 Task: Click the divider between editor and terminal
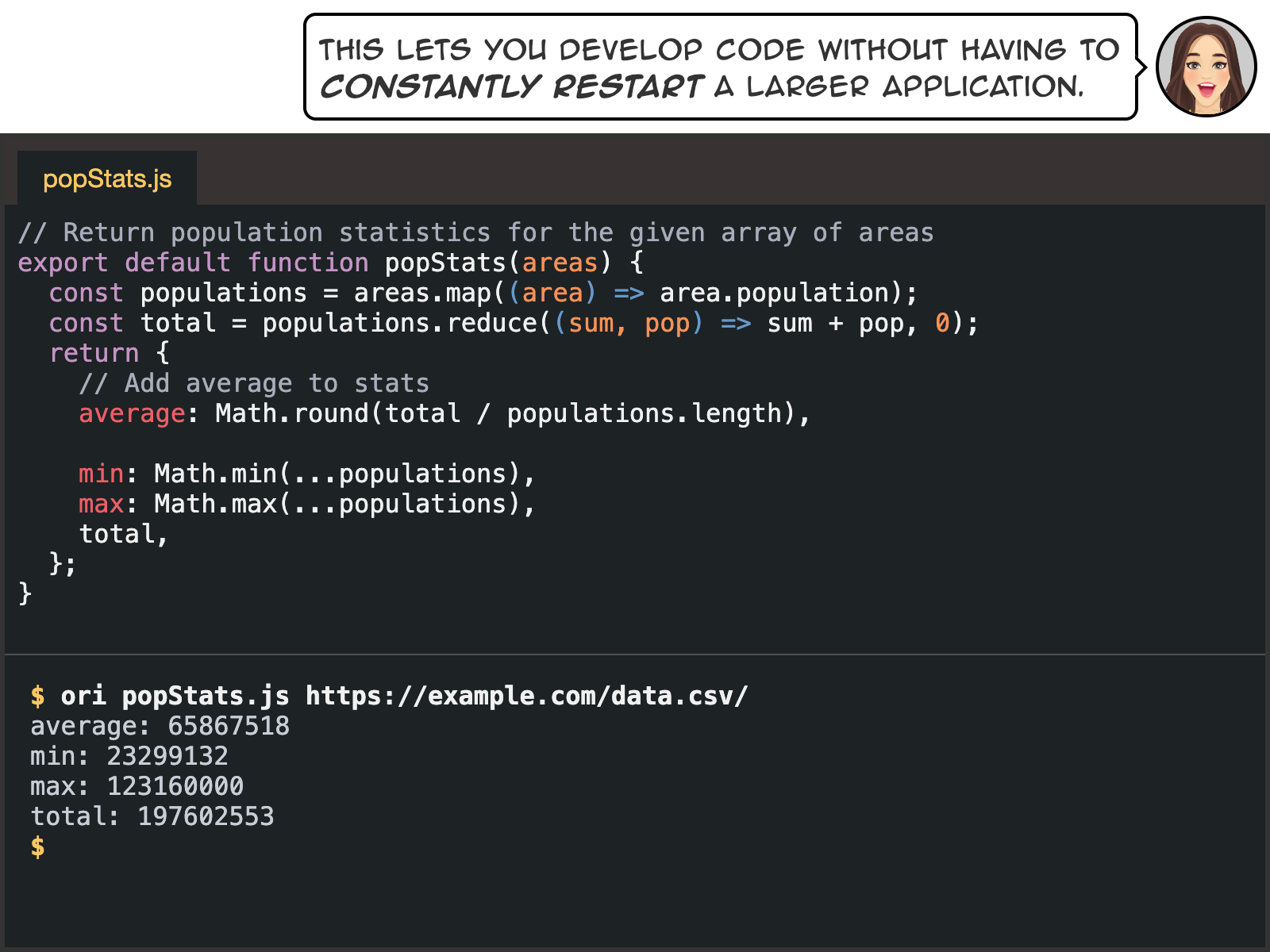pos(635,654)
